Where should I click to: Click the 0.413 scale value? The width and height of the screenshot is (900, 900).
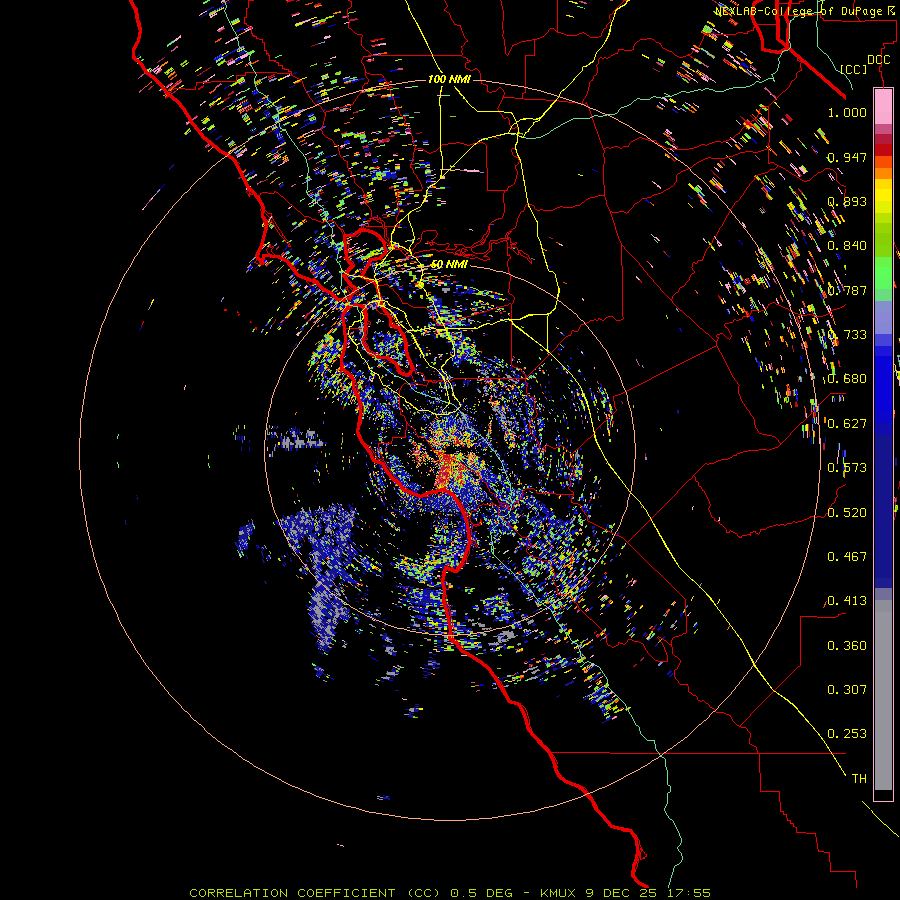coord(847,601)
